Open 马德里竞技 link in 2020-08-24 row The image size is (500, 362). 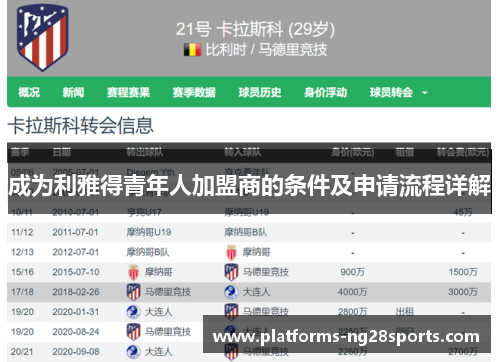(168, 332)
